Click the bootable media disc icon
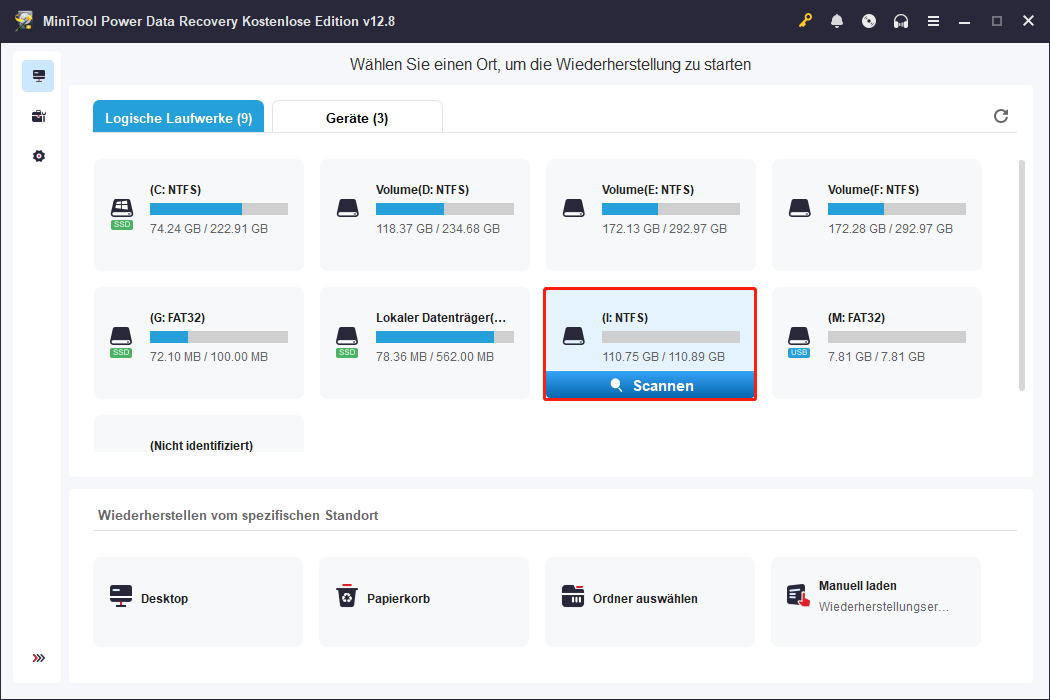Screen dimensions: 1050x700 [869, 20]
